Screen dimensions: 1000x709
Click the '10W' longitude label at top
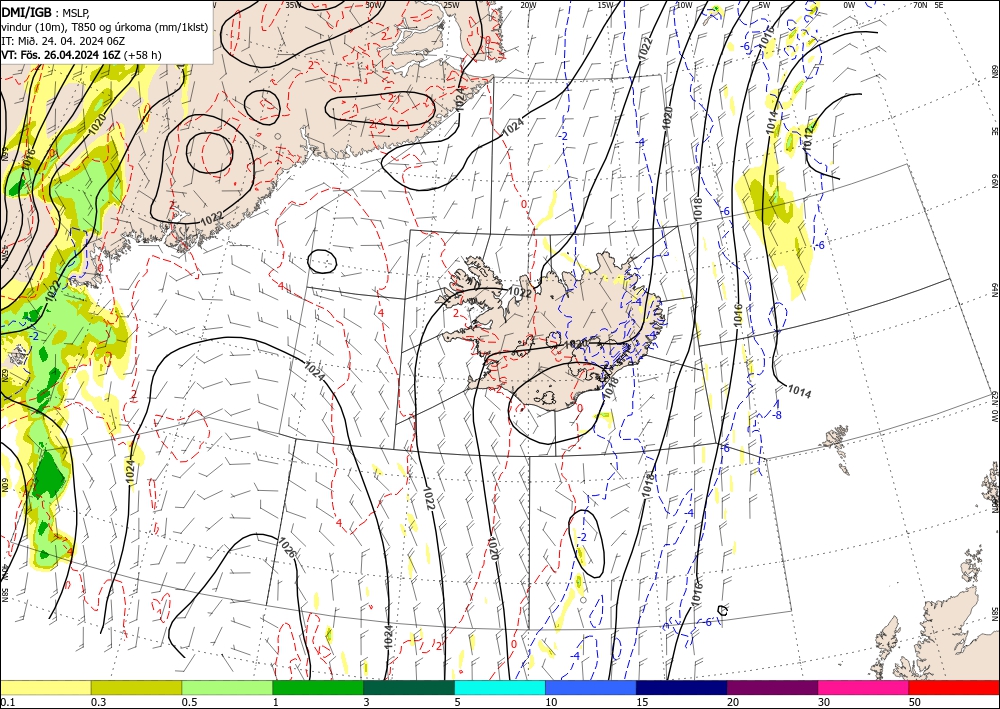(x=684, y=5)
